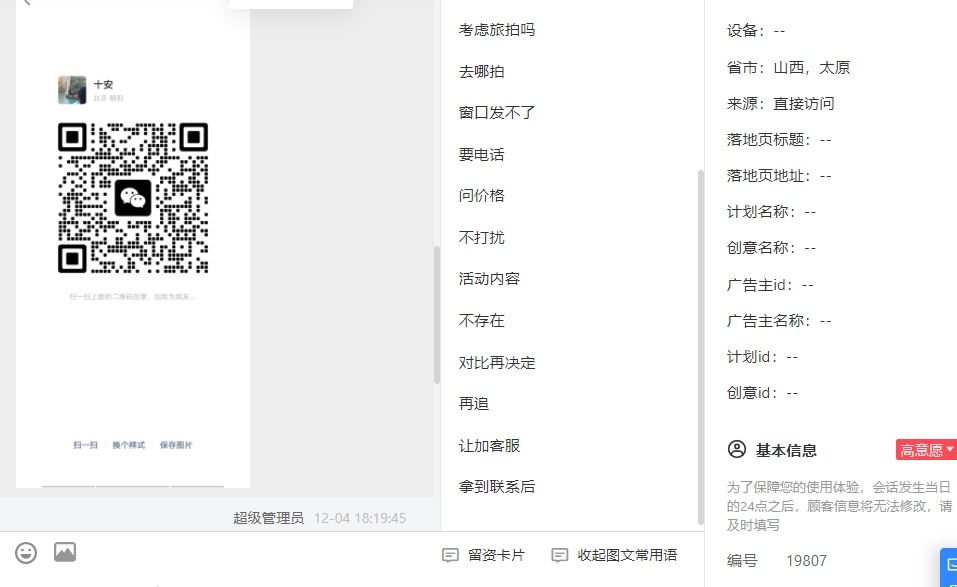The image size is (957, 587).
Task: Select quick phrase 去哪拍
Action: [x=482, y=71]
